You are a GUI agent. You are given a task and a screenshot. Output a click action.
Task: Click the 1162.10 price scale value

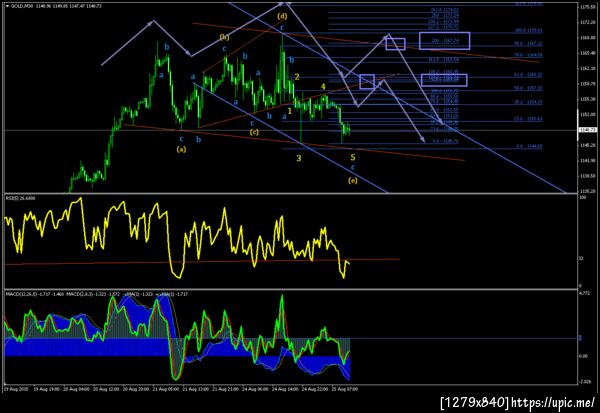pyautogui.click(x=587, y=69)
